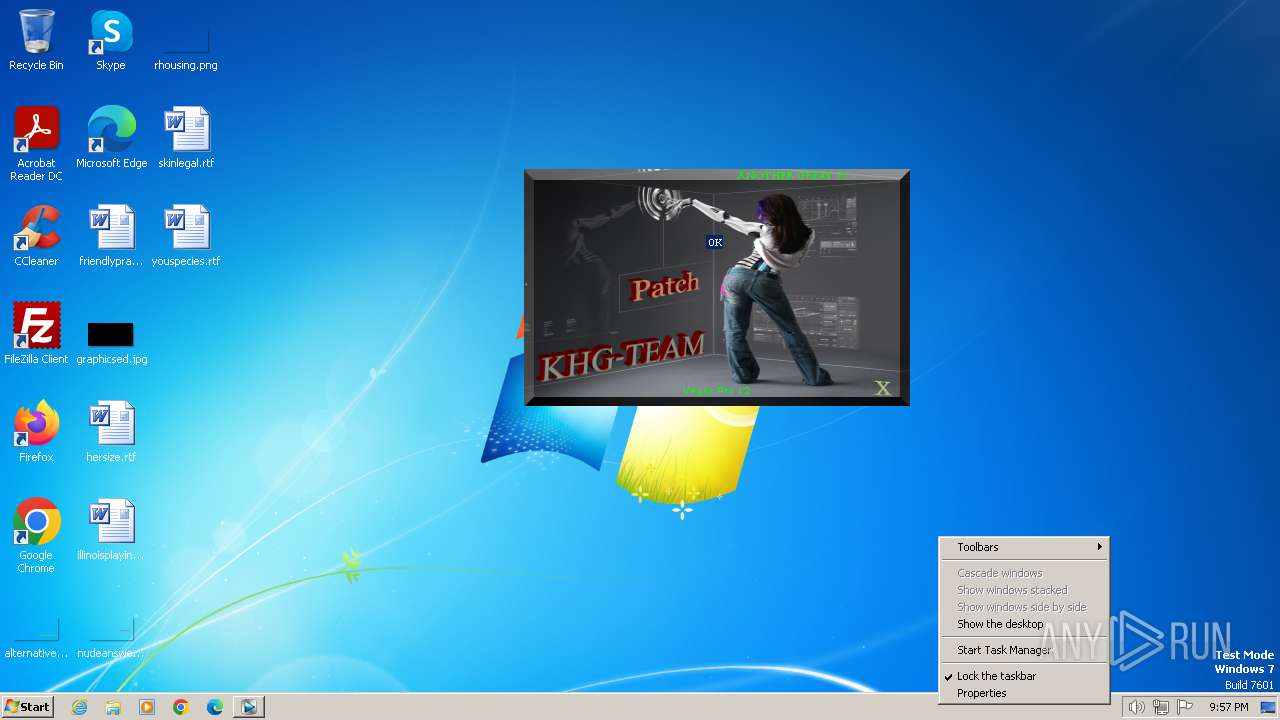Select Start Task Manager menu entry
The height and width of the screenshot is (720, 1280).
tap(1004, 650)
